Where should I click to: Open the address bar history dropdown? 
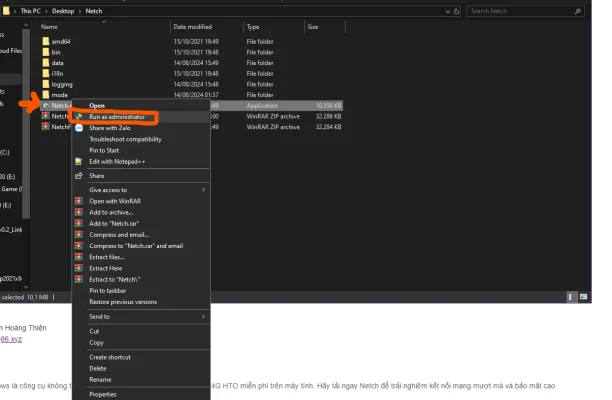448,11
